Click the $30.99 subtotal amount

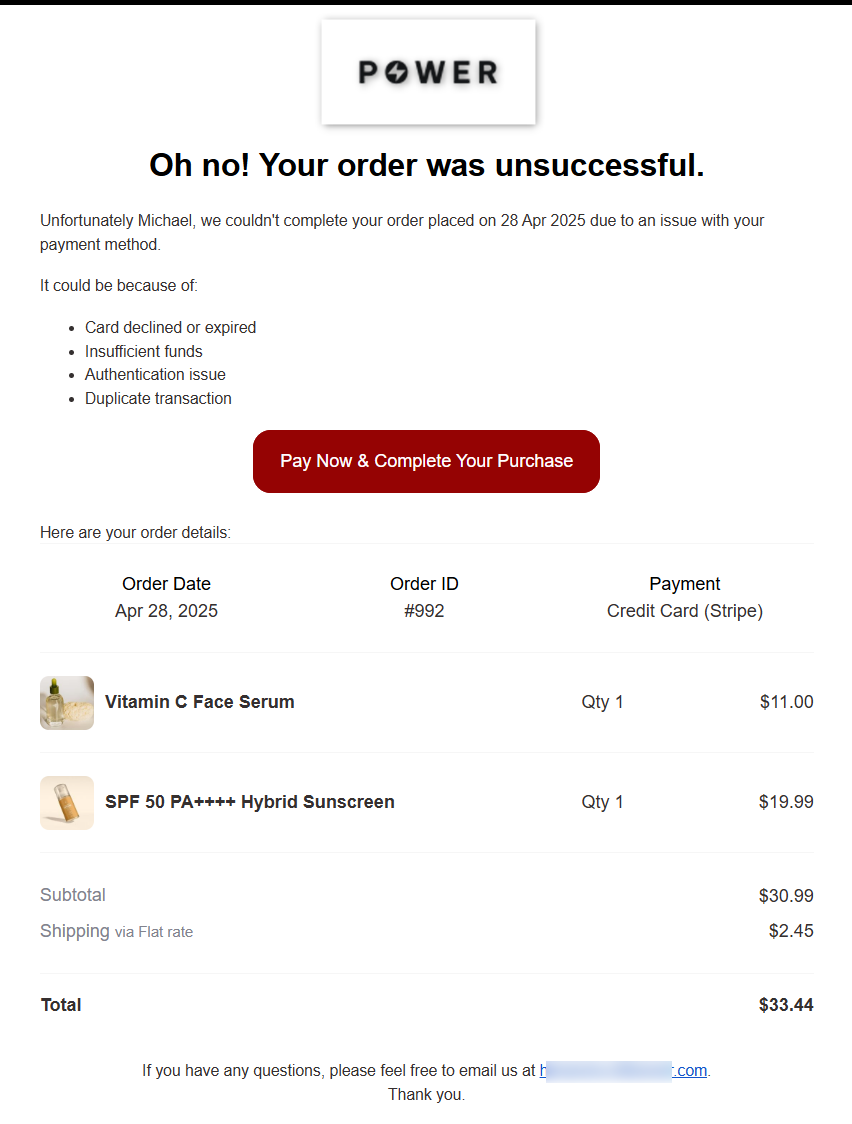click(786, 896)
